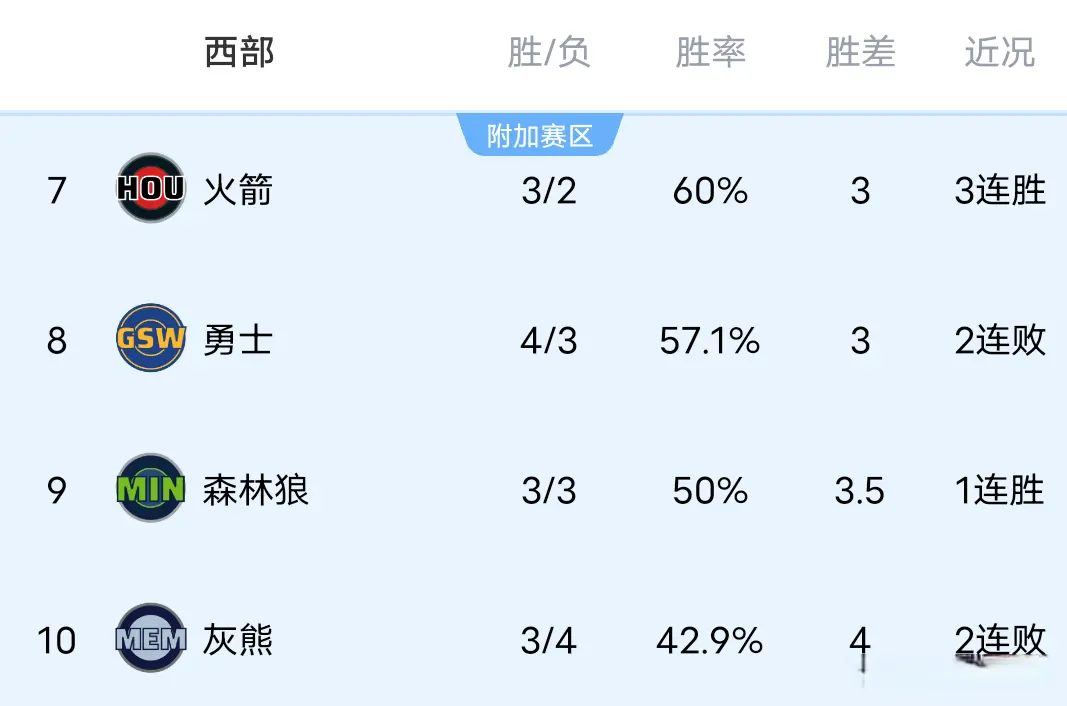The width and height of the screenshot is (1067, 706).
Task: Switch to the 西部 conference tab
Action: pyautogui.click(x=239, y=52)
